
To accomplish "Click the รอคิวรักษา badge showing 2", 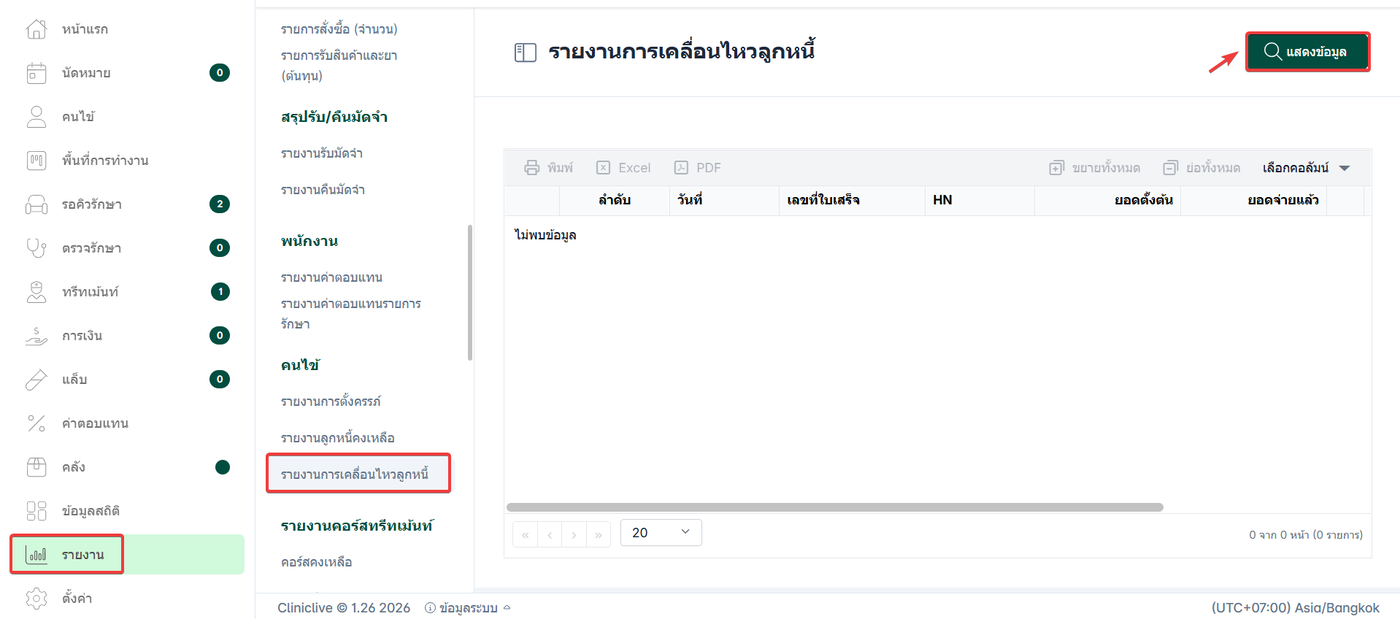I will [220, 204].
